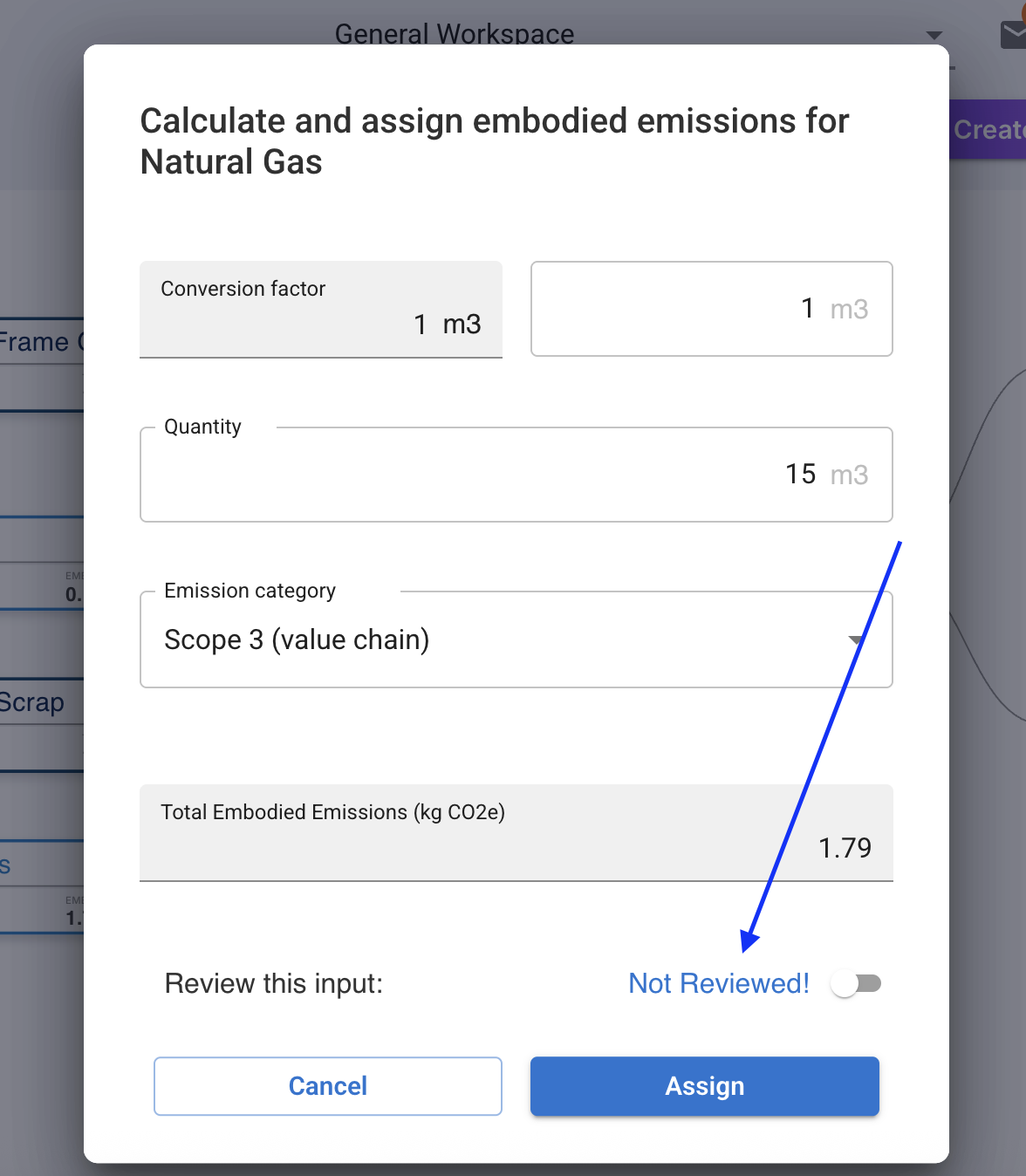Click the m3 unit in Quantity field
1026x1176 pixels.
tap(849, 475)
